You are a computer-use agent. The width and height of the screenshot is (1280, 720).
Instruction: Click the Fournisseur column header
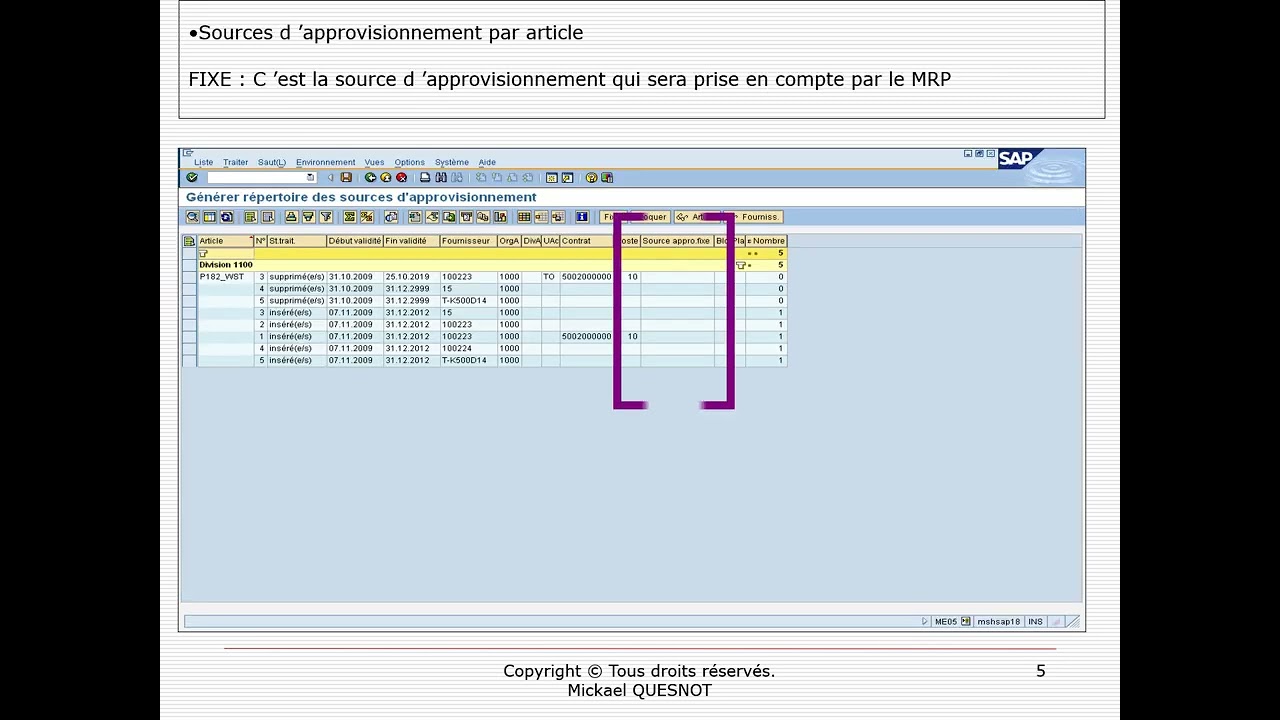click(x=468, y=241)
